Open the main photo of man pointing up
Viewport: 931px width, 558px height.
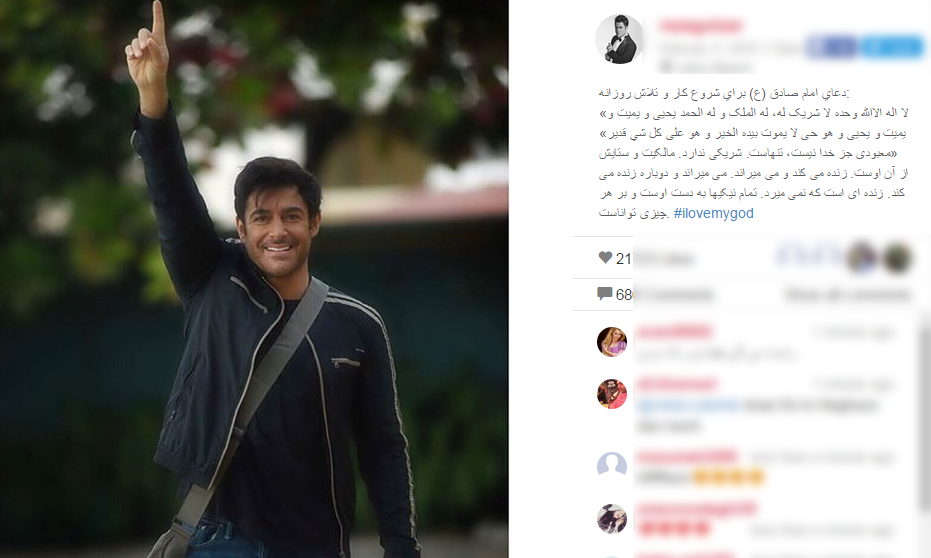pyautogui.click(x=254, y=279)
